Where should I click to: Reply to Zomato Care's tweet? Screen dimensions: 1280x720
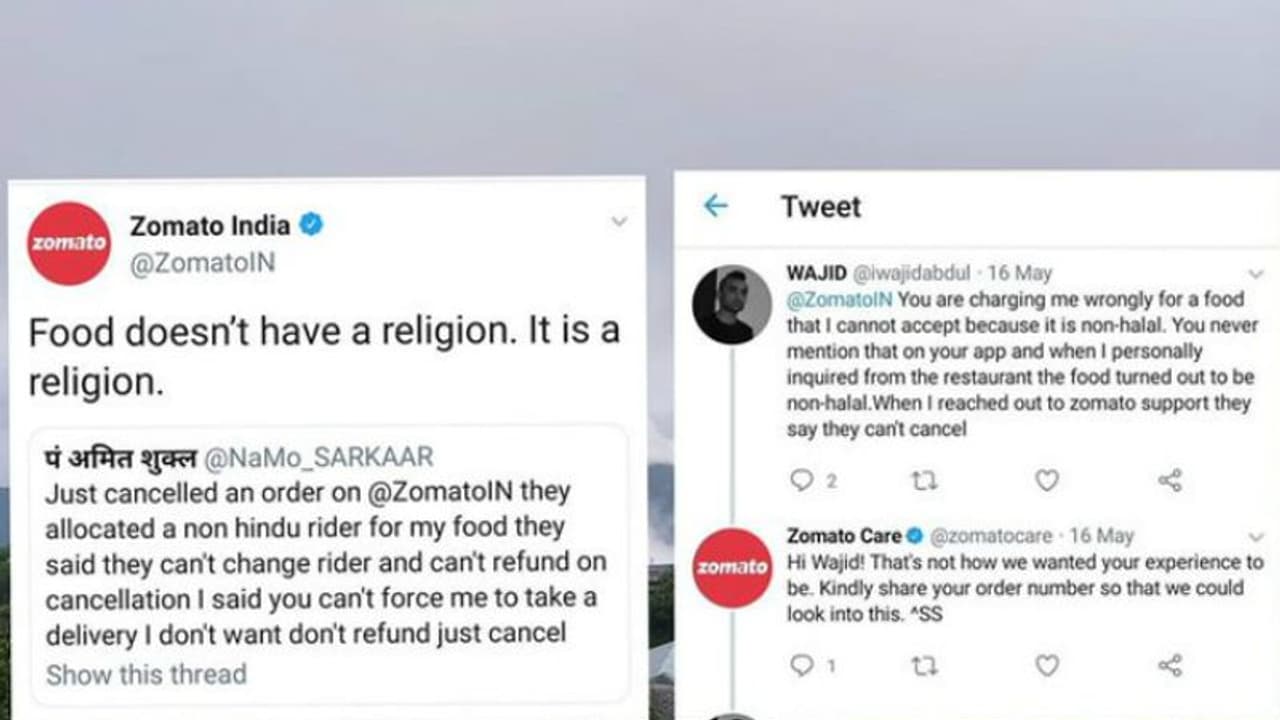[802, 665]
